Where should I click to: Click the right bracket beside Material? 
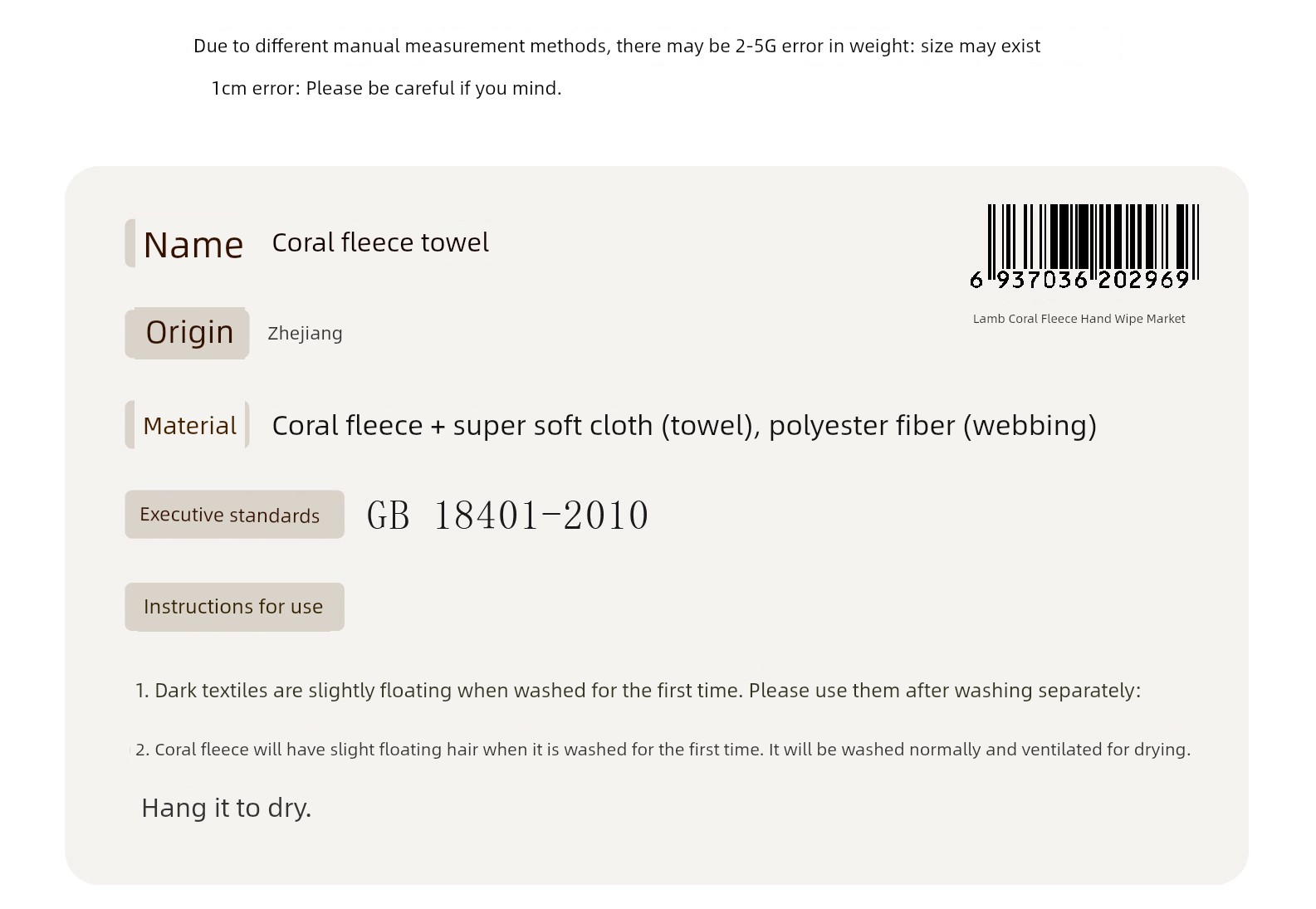tap(247, 425)
